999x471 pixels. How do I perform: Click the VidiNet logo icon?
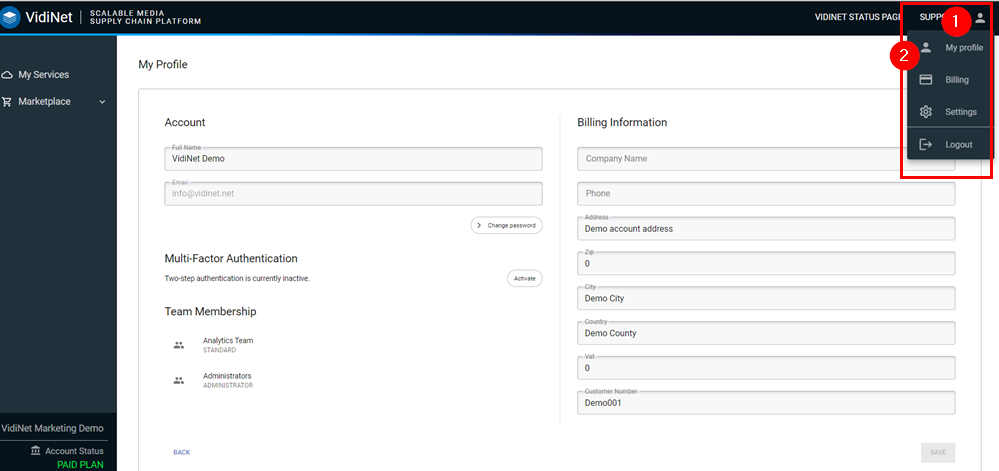pyautogui.click(x=12, y=17)
